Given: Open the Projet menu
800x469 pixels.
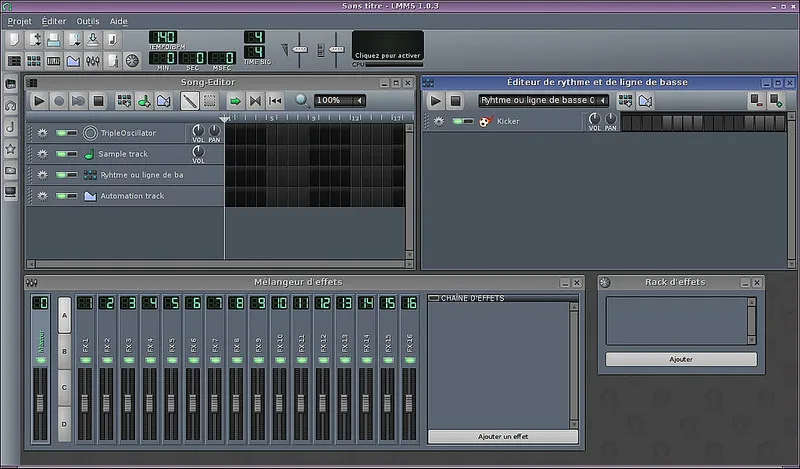Looking at the screenshot, I should pyautogui.click(x=19, y=20).
